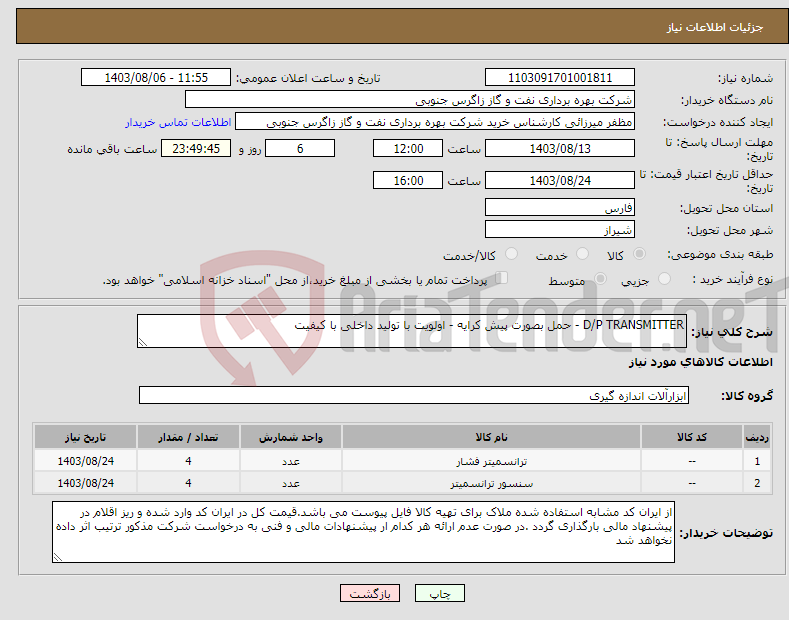
Task: Click the goods group field ابزارآلات اندازه گیری
Action: click(x=414, y=395)
